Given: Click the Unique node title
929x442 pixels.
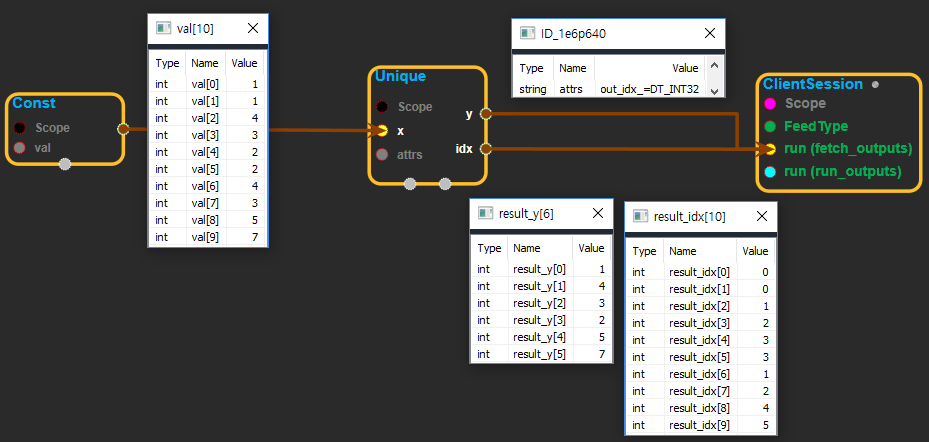Looking at the screenshot, I should pyautogui.click(x=400, y=77).
